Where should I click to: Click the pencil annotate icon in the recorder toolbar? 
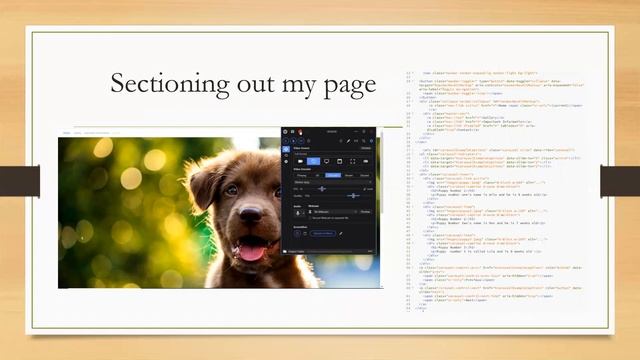[349, 141]
